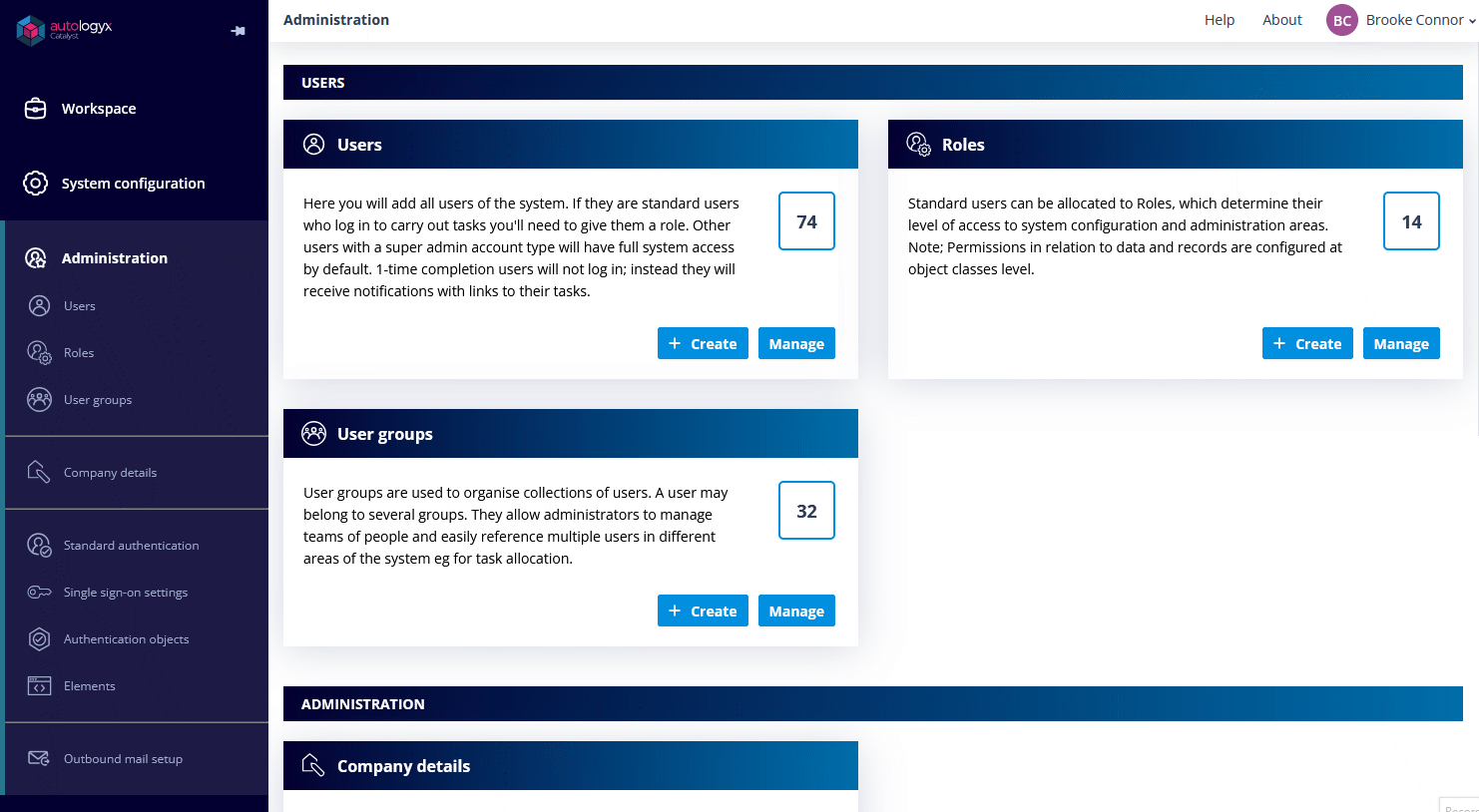The image size is (1479, 812).
Task: Open Outbound mail setup
Action: [x=123, y=759]
